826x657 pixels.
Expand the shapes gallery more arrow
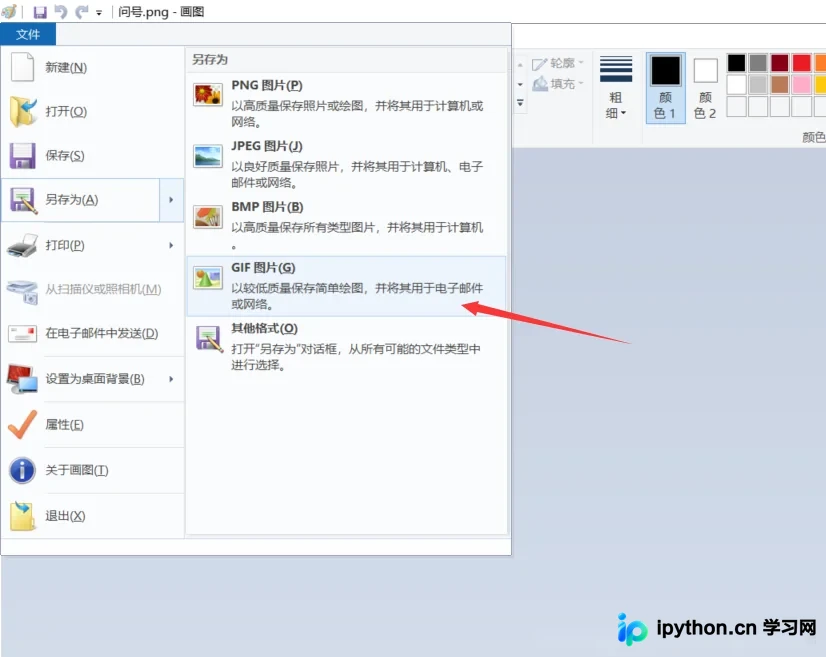(520, 103)
